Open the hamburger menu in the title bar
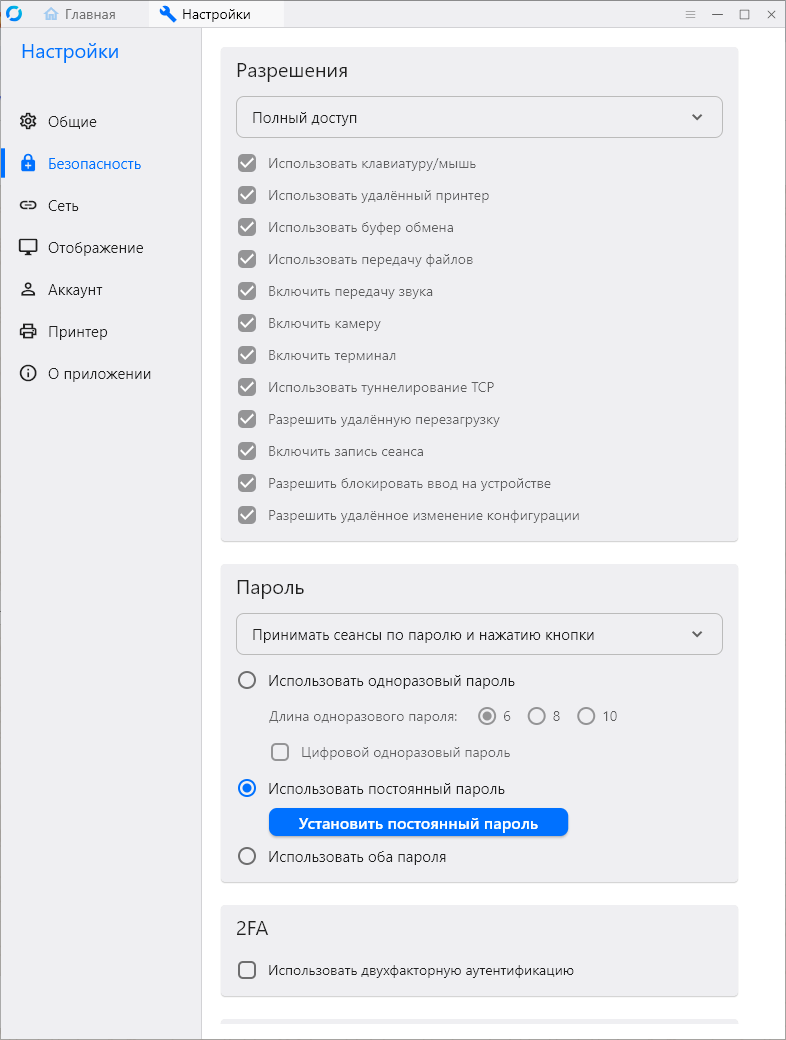This screenshot has height=1040, width=786. [690, 14]
